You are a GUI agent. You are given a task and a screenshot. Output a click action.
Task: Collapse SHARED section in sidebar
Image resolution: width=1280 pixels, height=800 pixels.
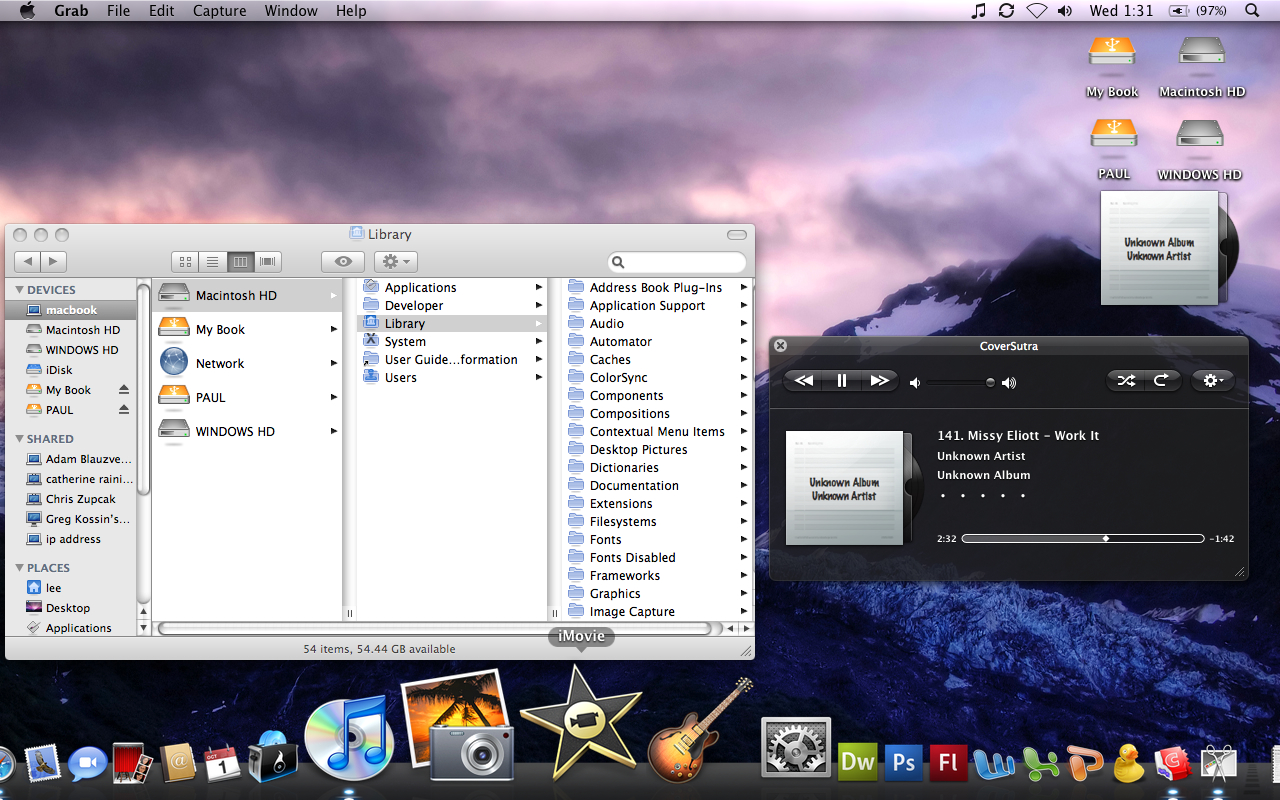tap(19, 439)
